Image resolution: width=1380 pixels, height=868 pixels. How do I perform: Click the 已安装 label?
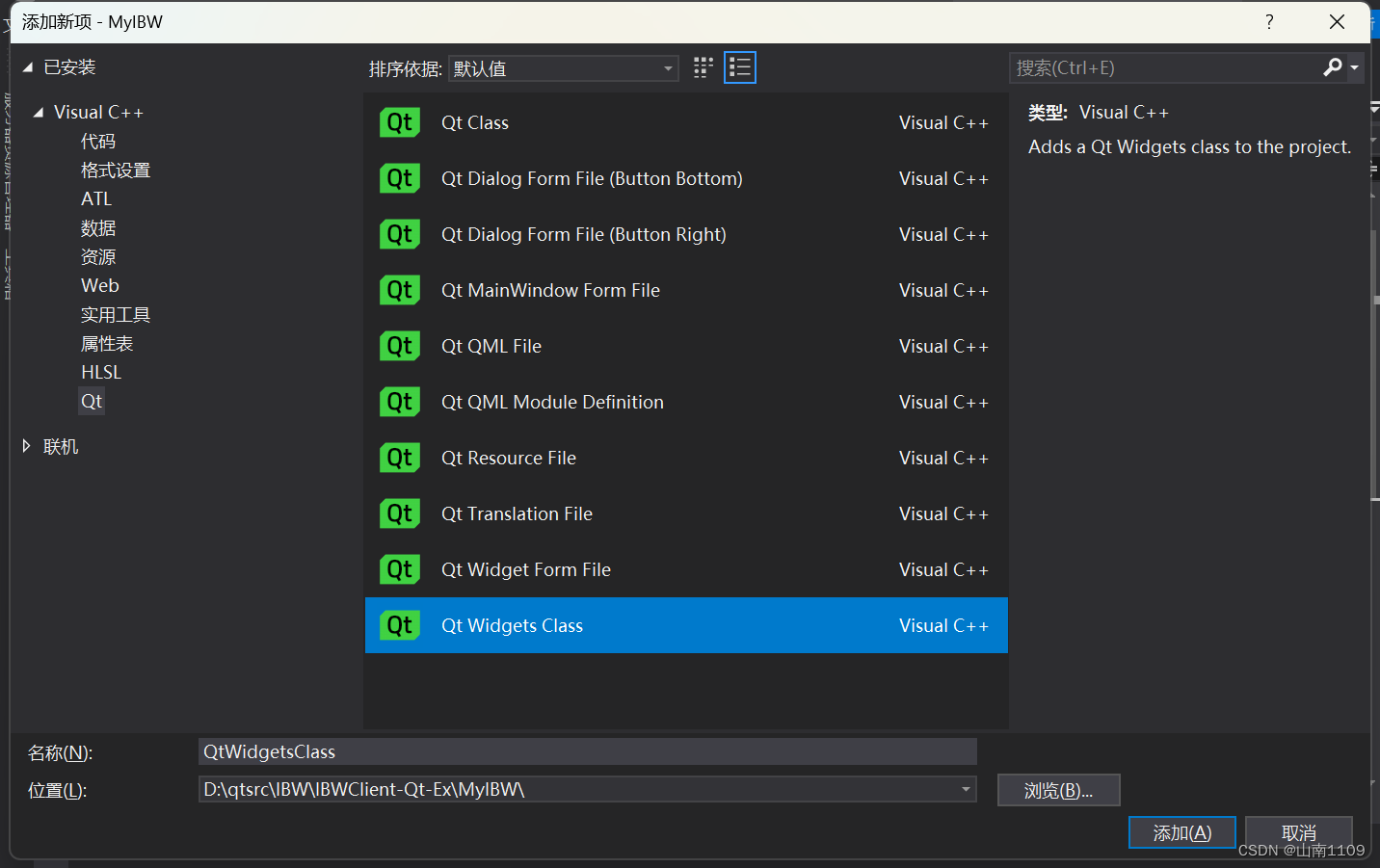click(x=69, y=67)
